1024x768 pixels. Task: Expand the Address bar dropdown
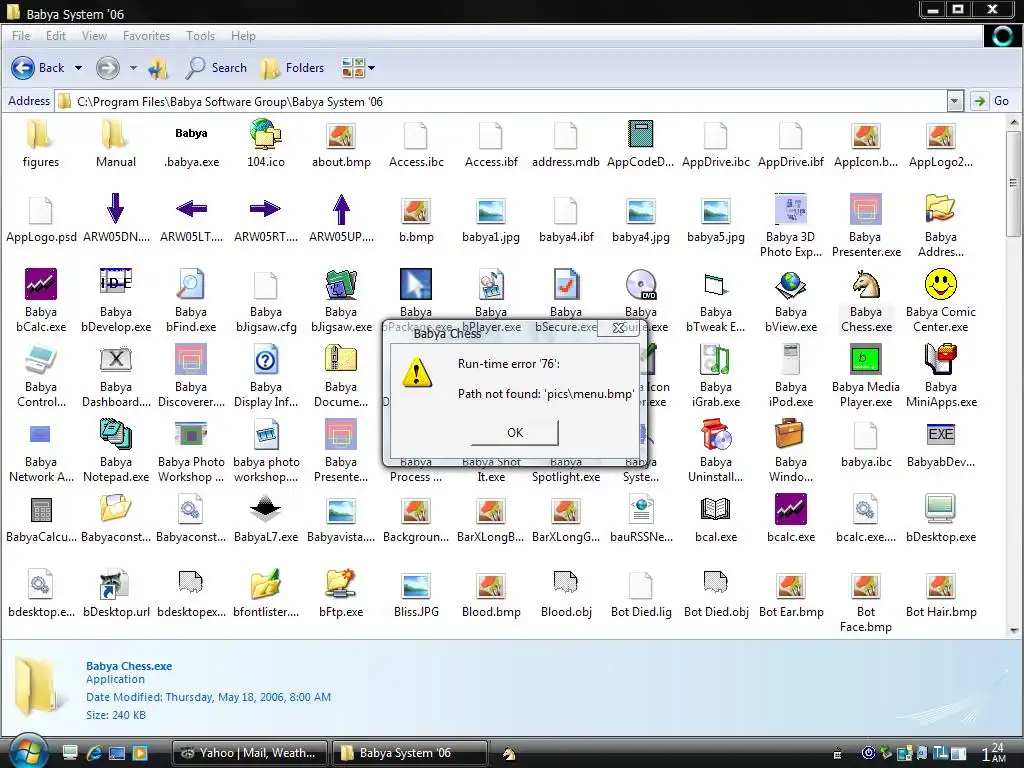tap(954, 101)
